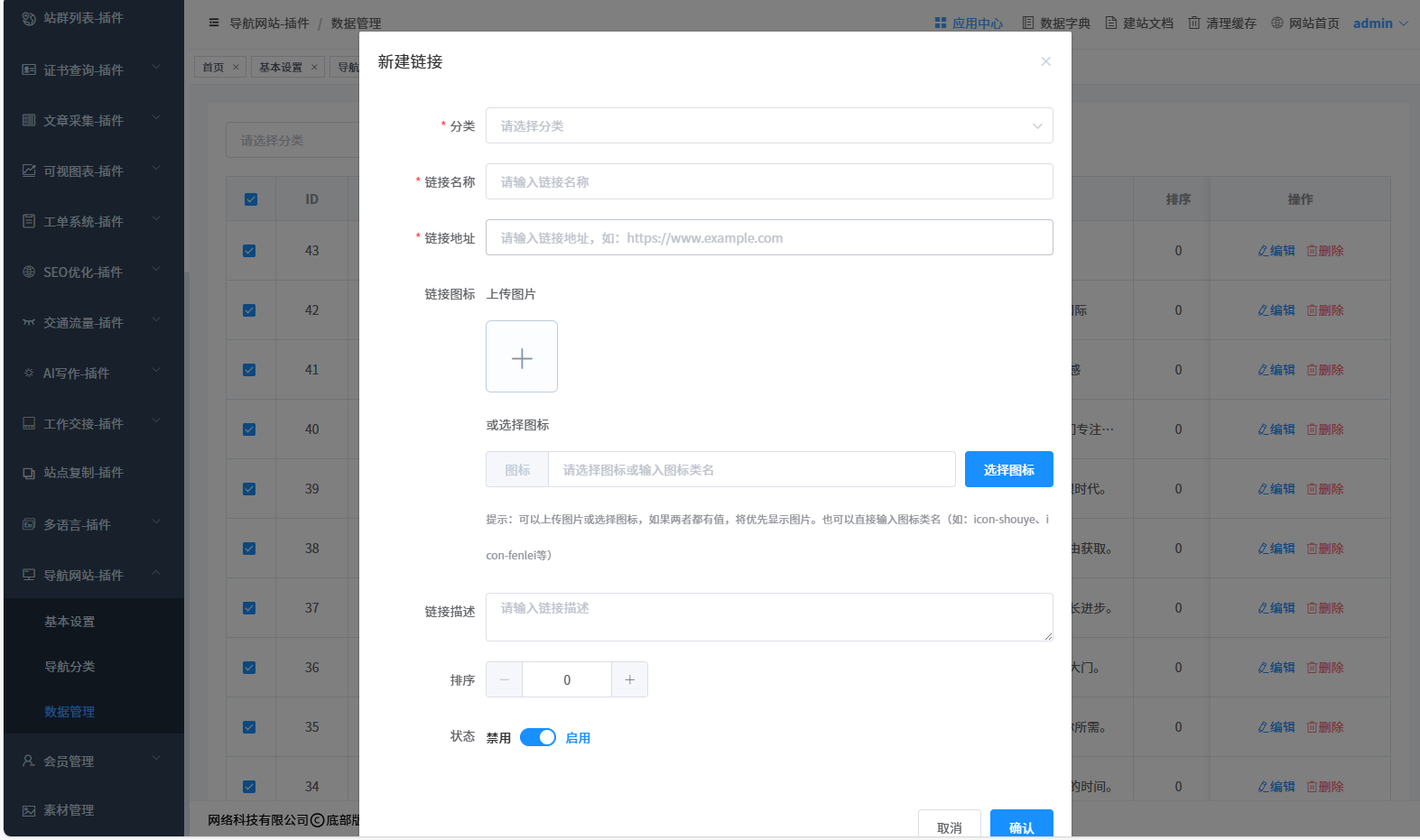This screenshot has height=840, width=1420.
Task: Increase 排序 value with plus stepper
Action: coord(629,680)
